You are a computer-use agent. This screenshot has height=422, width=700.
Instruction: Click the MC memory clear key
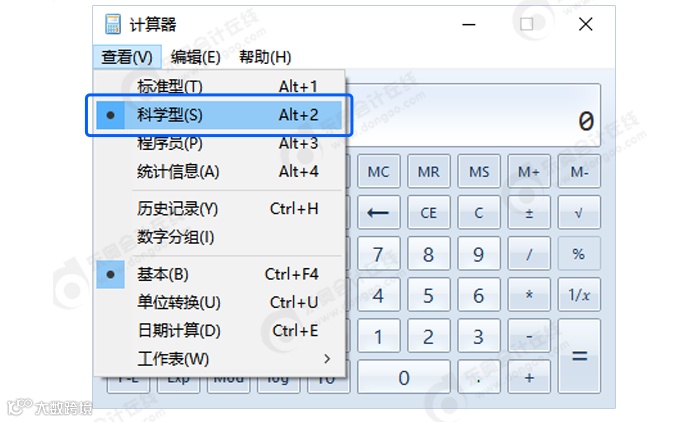379,171
